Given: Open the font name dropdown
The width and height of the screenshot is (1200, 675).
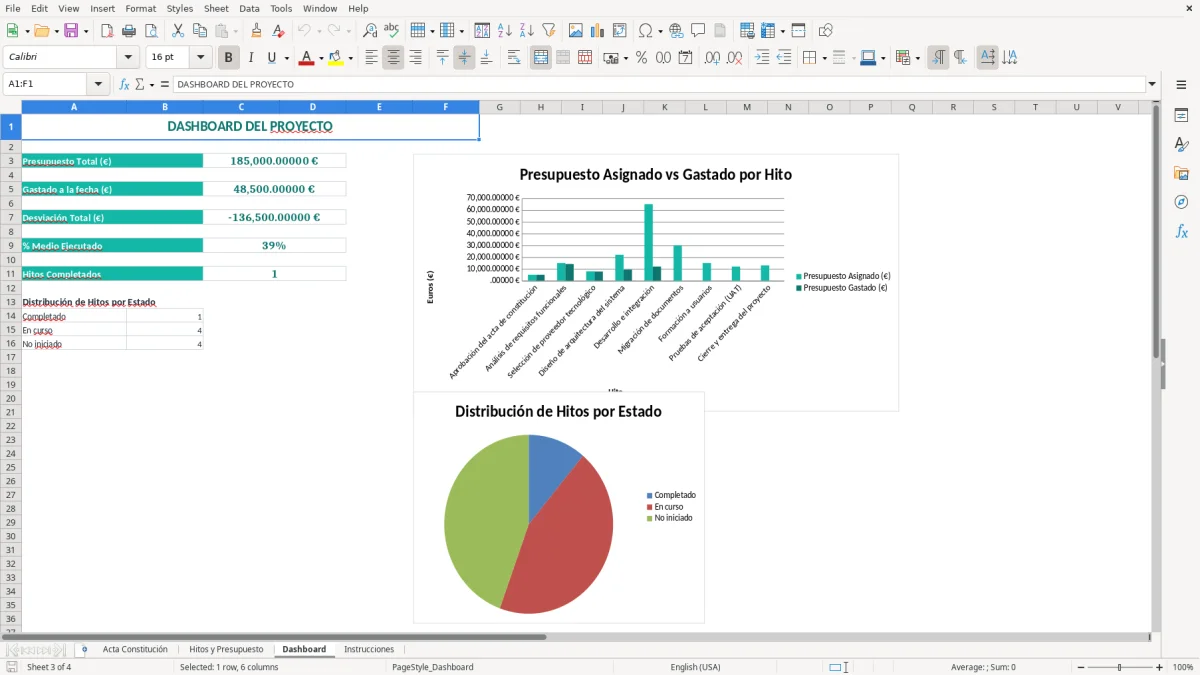Looking at the screenshot, I should (x=128, y=58).
